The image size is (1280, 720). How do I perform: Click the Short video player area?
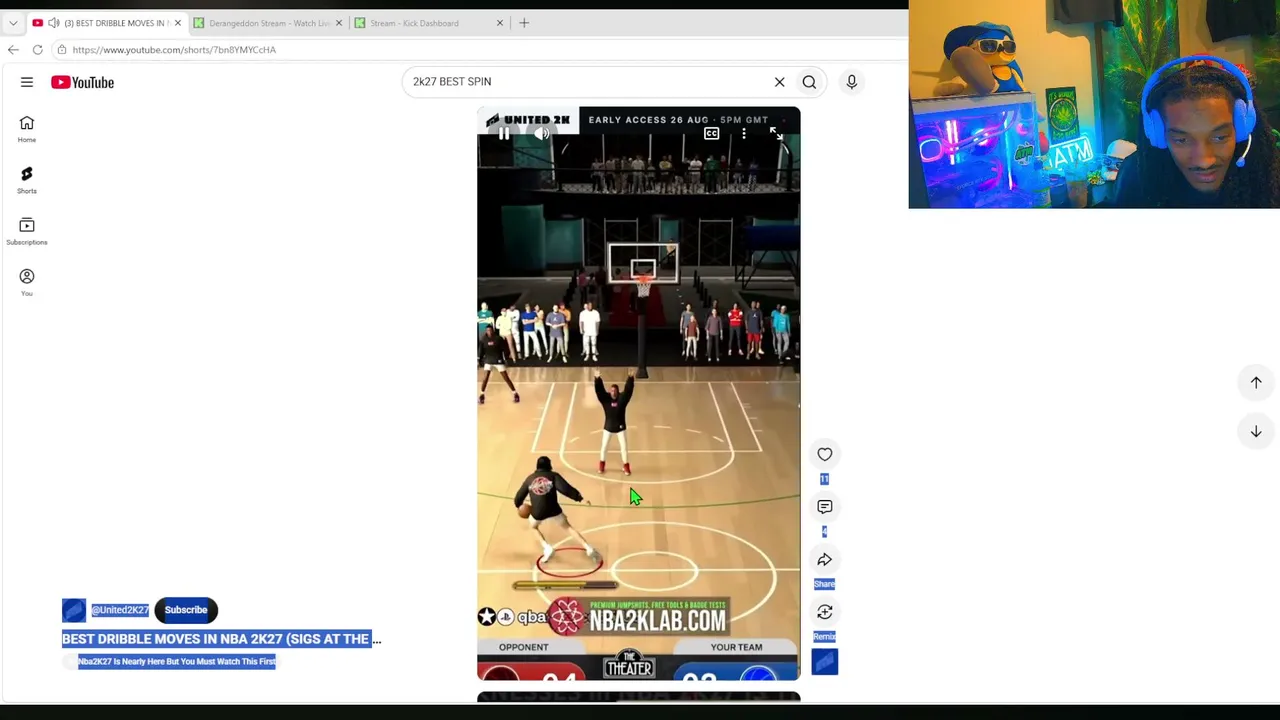click(638, 393)
